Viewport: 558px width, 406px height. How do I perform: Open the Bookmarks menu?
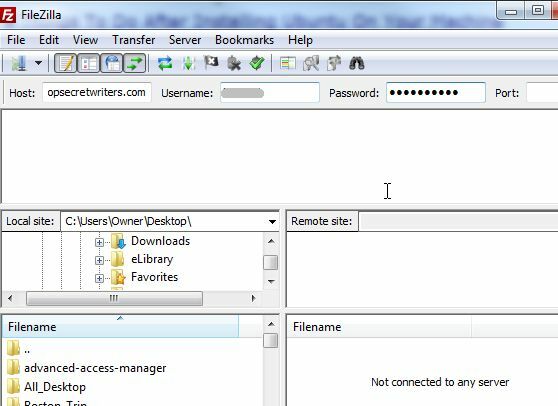[x=244, y=40]
